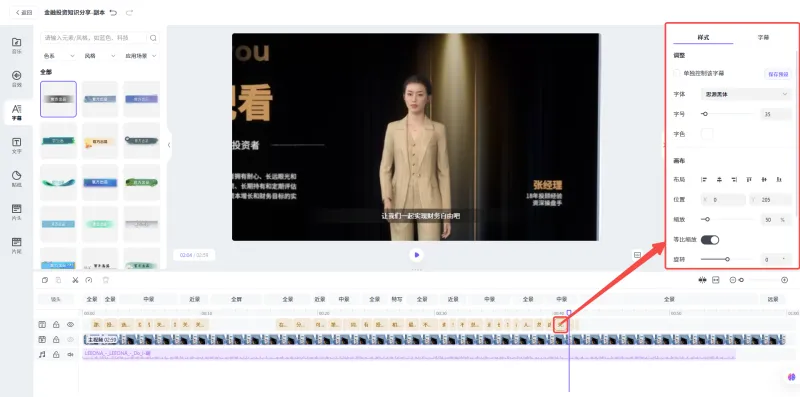
Task: Click the snap/magnet icon above timeline
Action: pyautogui.click(x=702, y=280)
